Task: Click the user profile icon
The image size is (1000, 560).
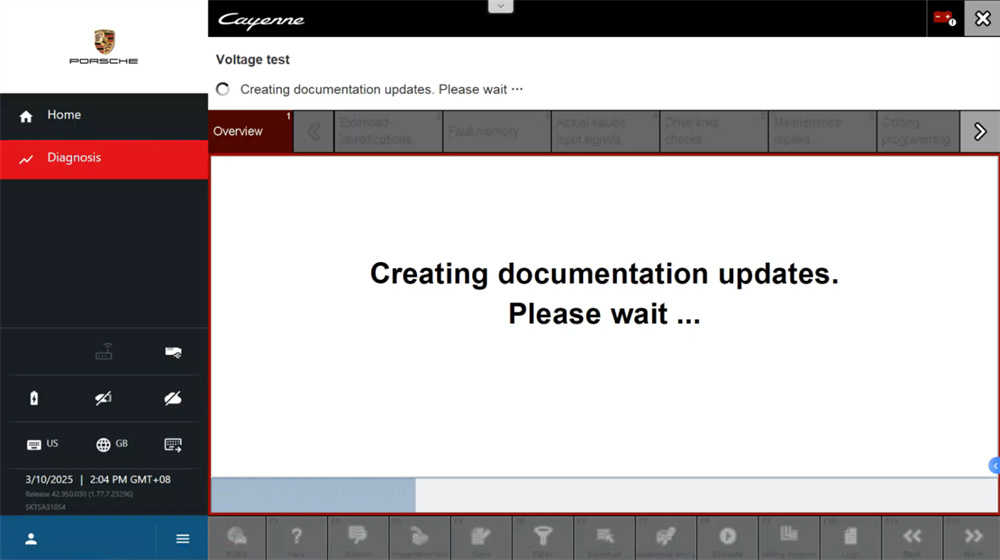Action: (x=31, y=539)
